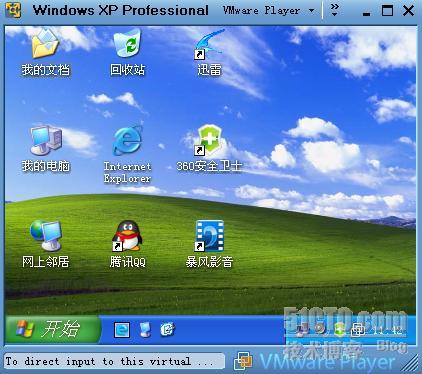The height and width of the screenshot is (374, 422).
Task: Select the 暴风影音 media player shortcut
Action: click(209, 236)
